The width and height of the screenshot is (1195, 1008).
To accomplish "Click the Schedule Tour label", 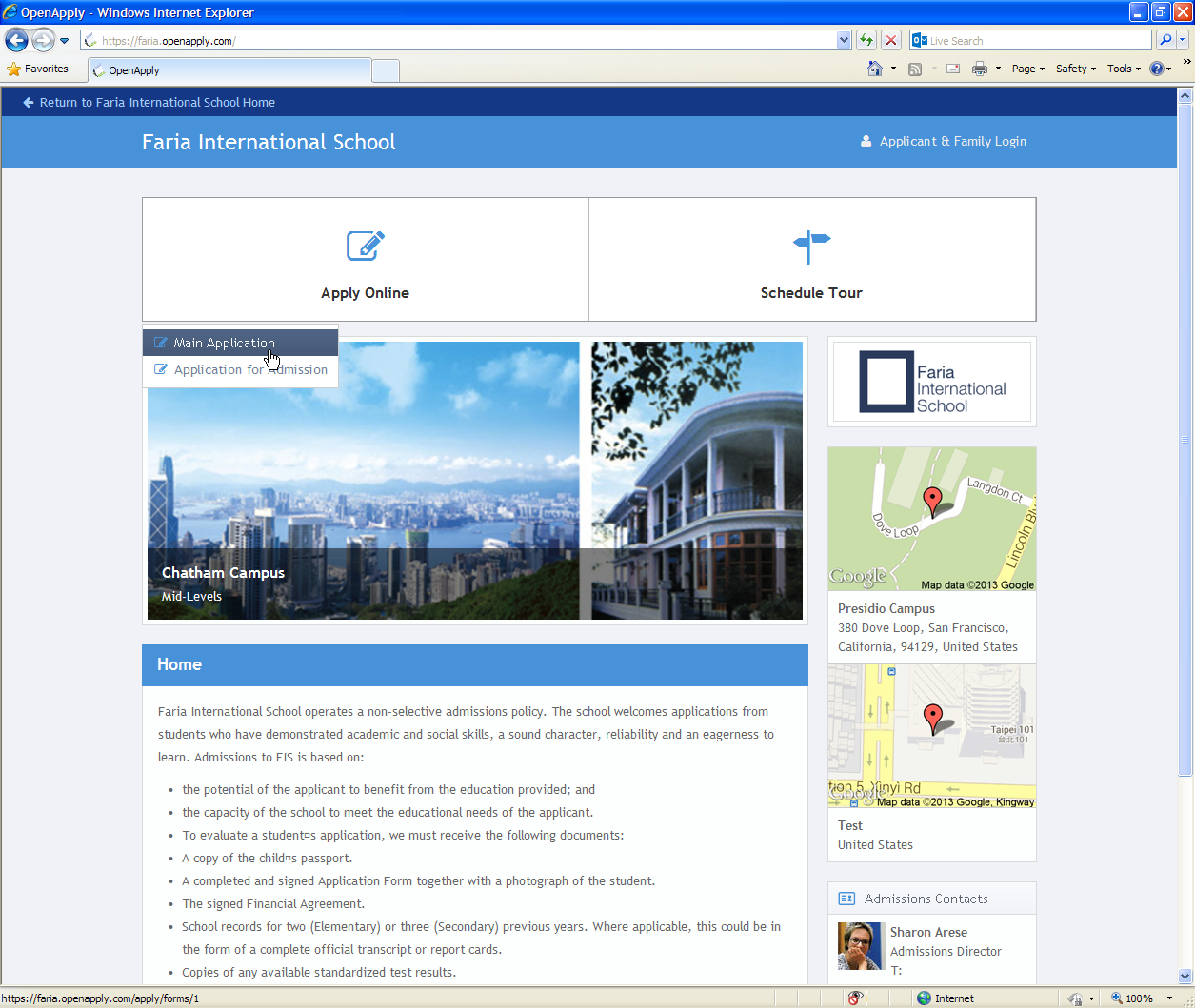I will [x=811, y=293].
